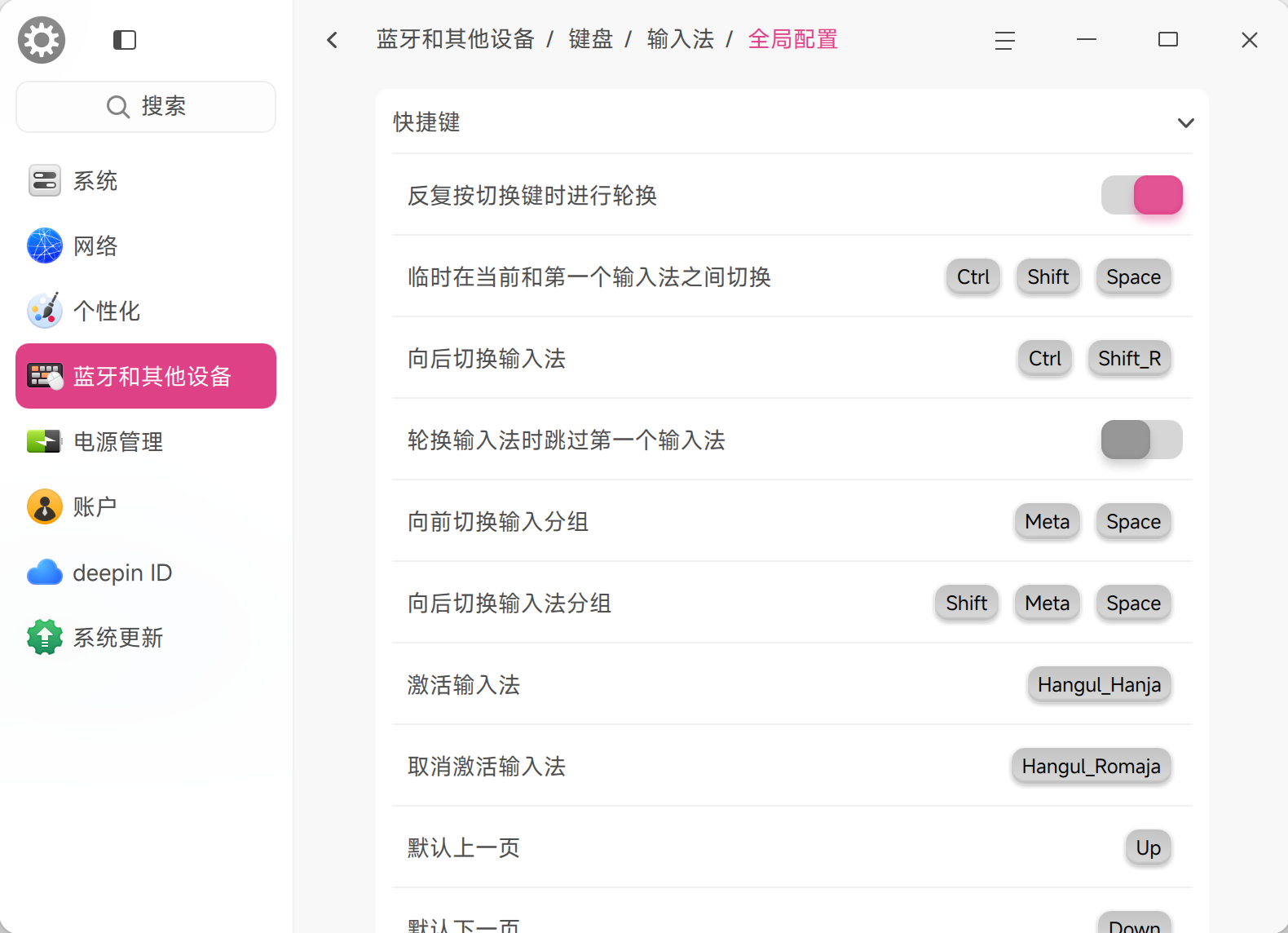This screenshot has height=933, width=1288.
Task: Click the 搜索 search field
Action: pyautogui.click(x=146, y=106)
